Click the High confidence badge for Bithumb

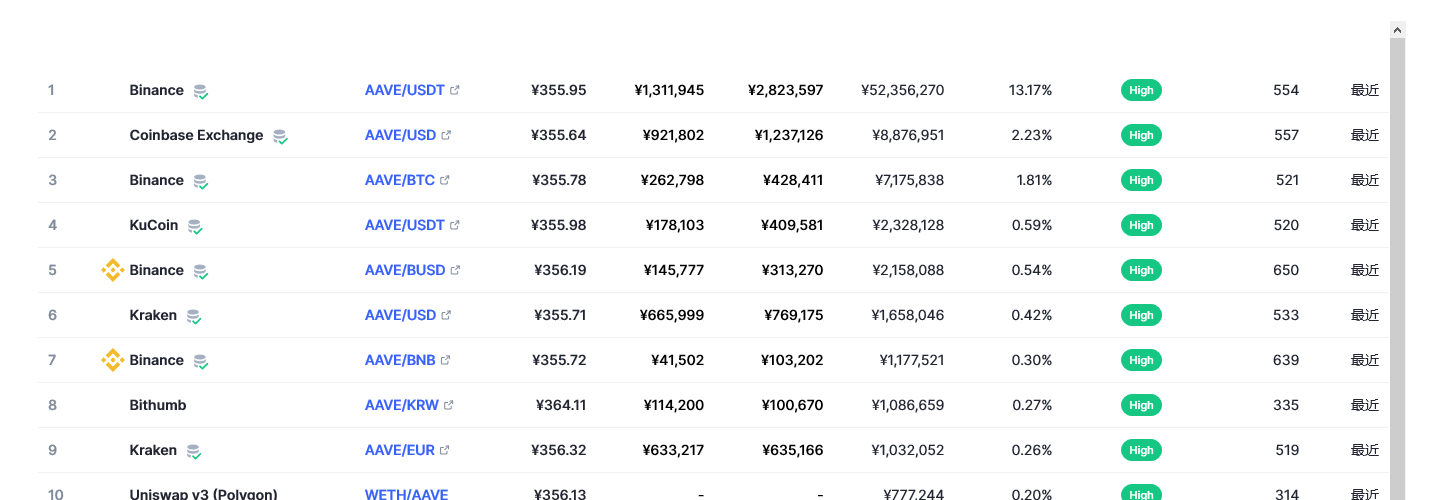coord(1141,405)
